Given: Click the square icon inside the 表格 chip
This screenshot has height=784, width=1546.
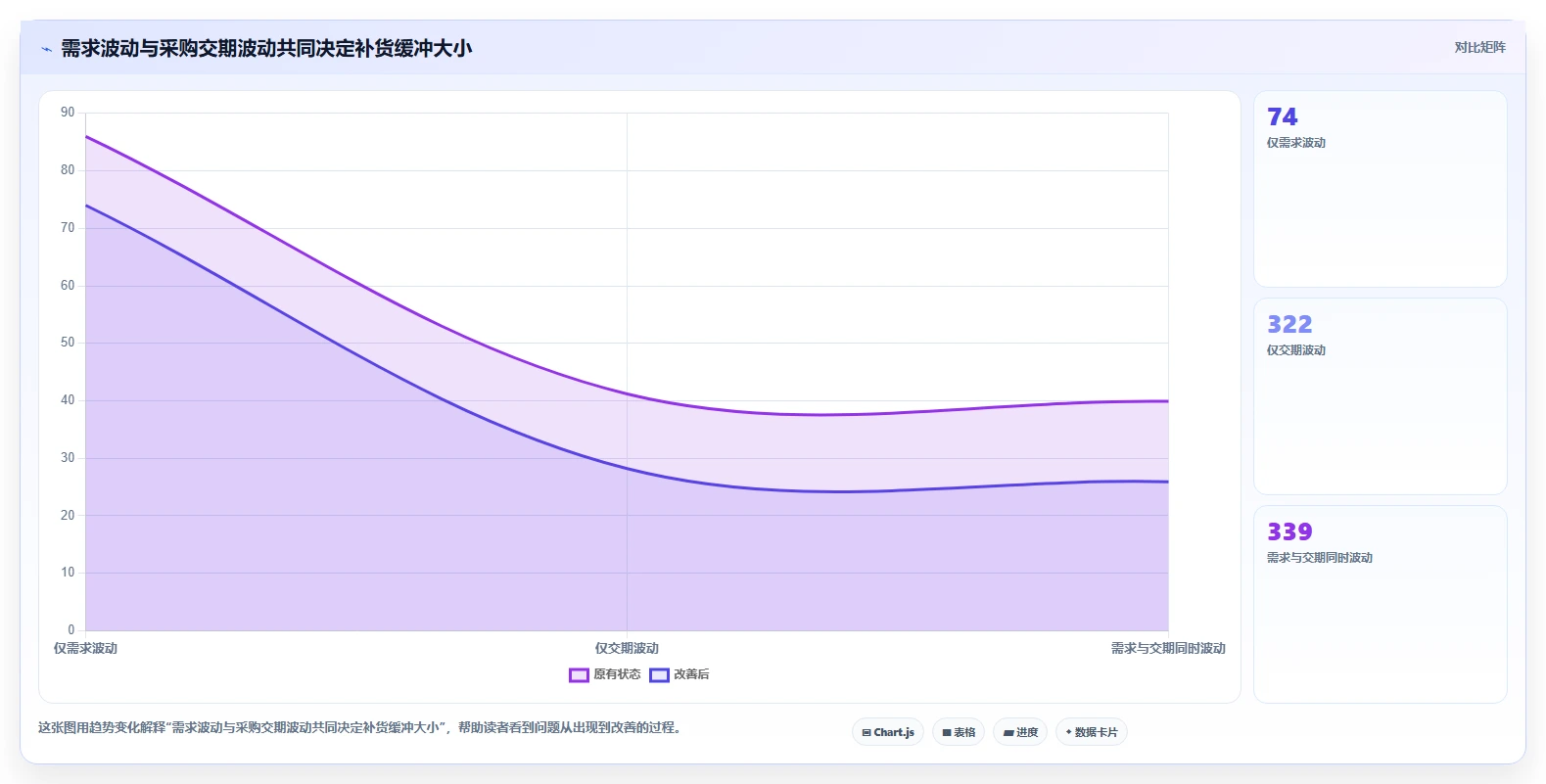Looking at the screenshot, I should coord(947,732).
